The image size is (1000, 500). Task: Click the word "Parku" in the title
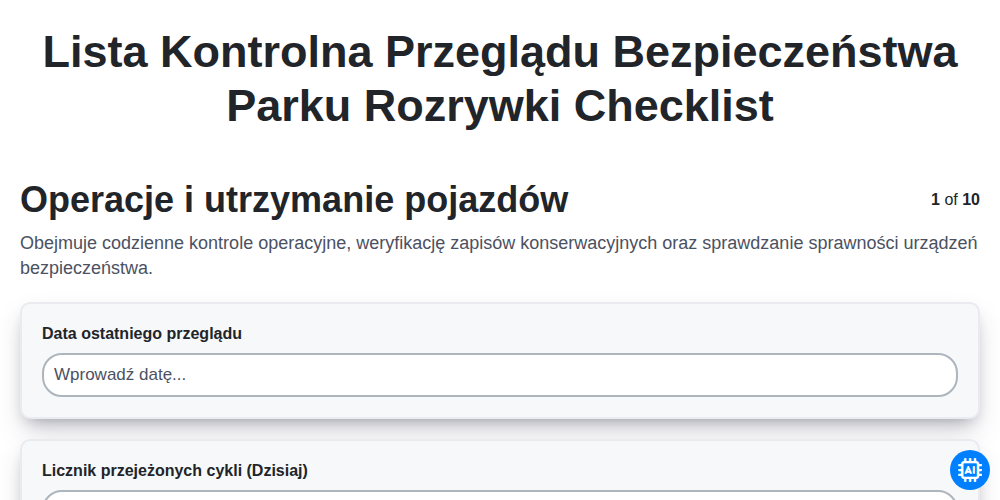click(x=289, y=107)
